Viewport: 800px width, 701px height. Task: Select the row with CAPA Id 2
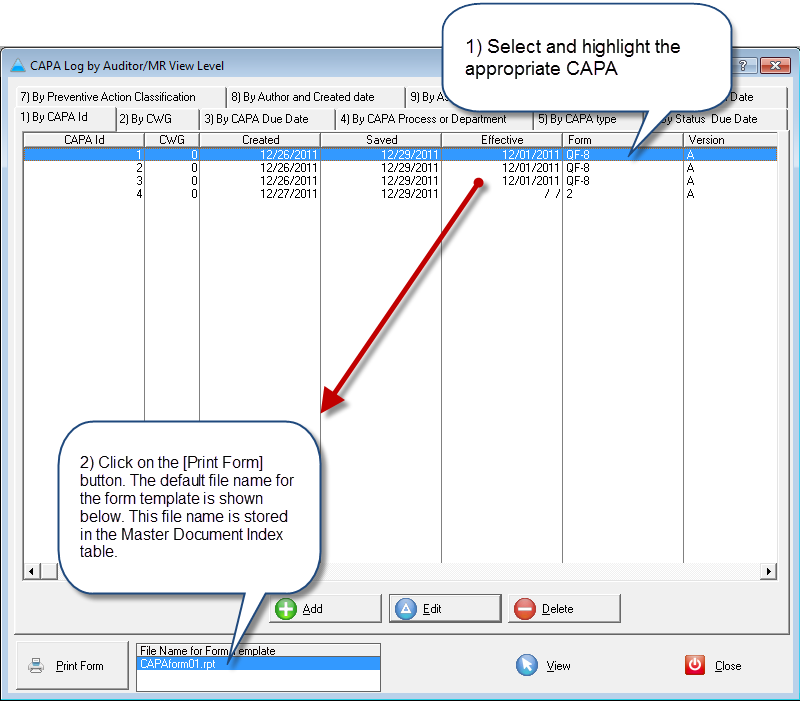(300, 168)
